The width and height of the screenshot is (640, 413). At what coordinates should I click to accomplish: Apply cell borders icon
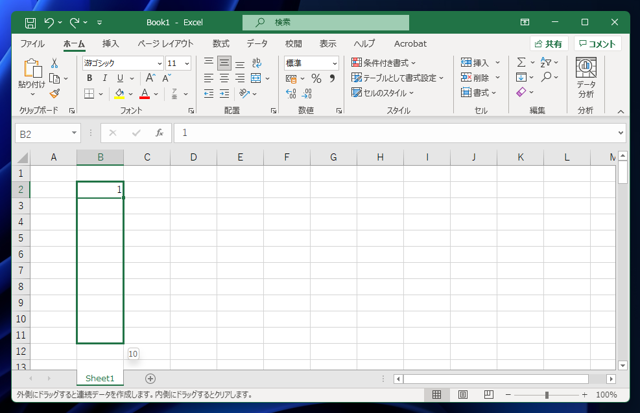pos(89,93)
